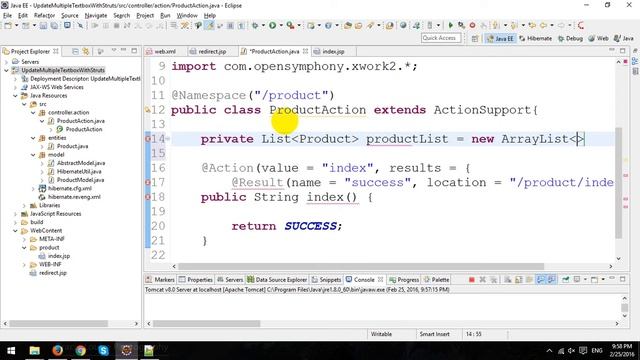Image resolution: width=640 pixels, height=360 pixels.
Task: Click the globe Web Browser icon in the toolbar
Action: [x=403, y=25]
